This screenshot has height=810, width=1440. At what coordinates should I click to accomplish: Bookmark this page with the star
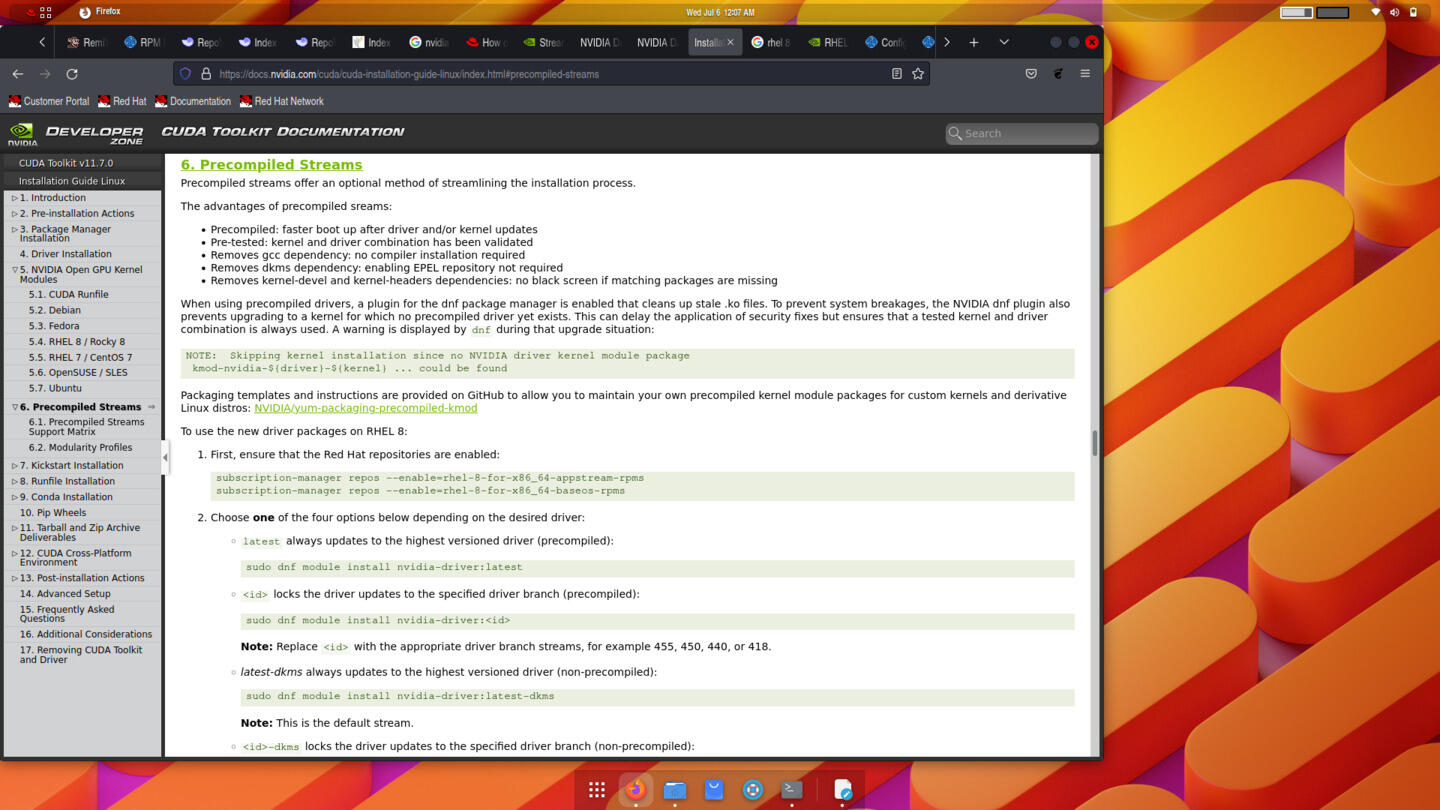point(918,74)
